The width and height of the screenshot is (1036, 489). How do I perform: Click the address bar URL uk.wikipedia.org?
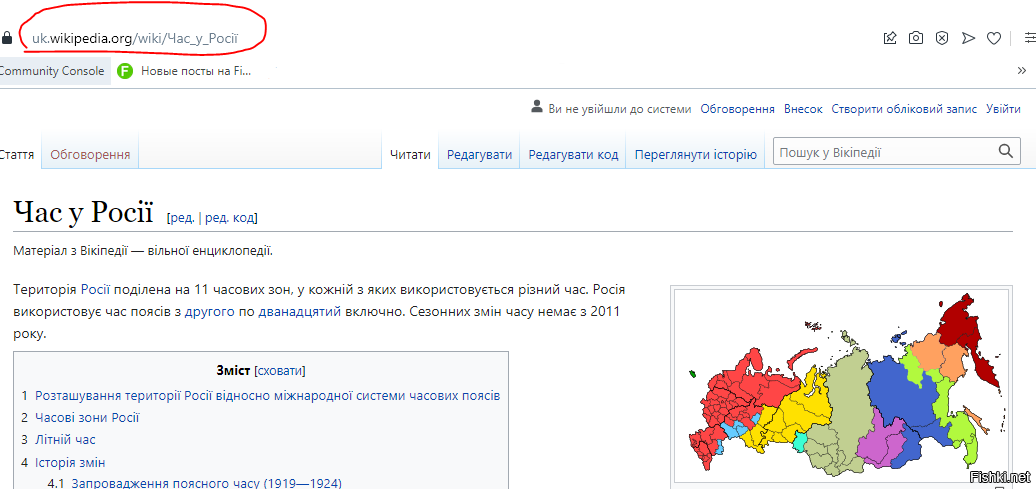[x=135, y=39]
